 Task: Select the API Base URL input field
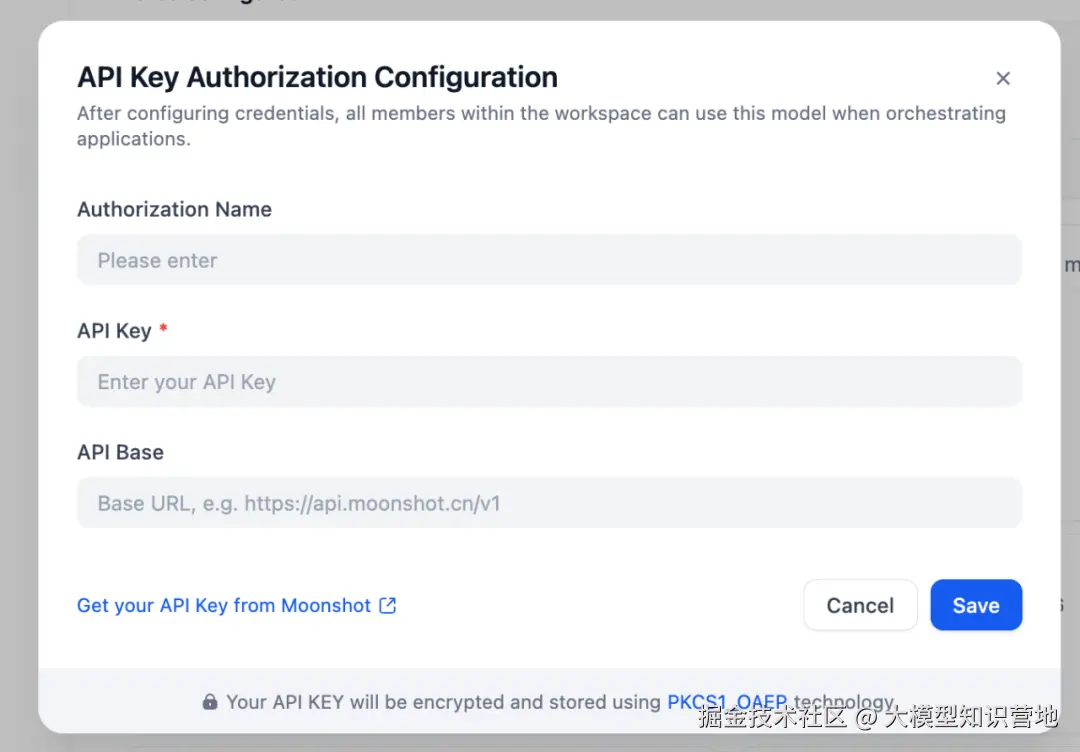click(549, 503)
